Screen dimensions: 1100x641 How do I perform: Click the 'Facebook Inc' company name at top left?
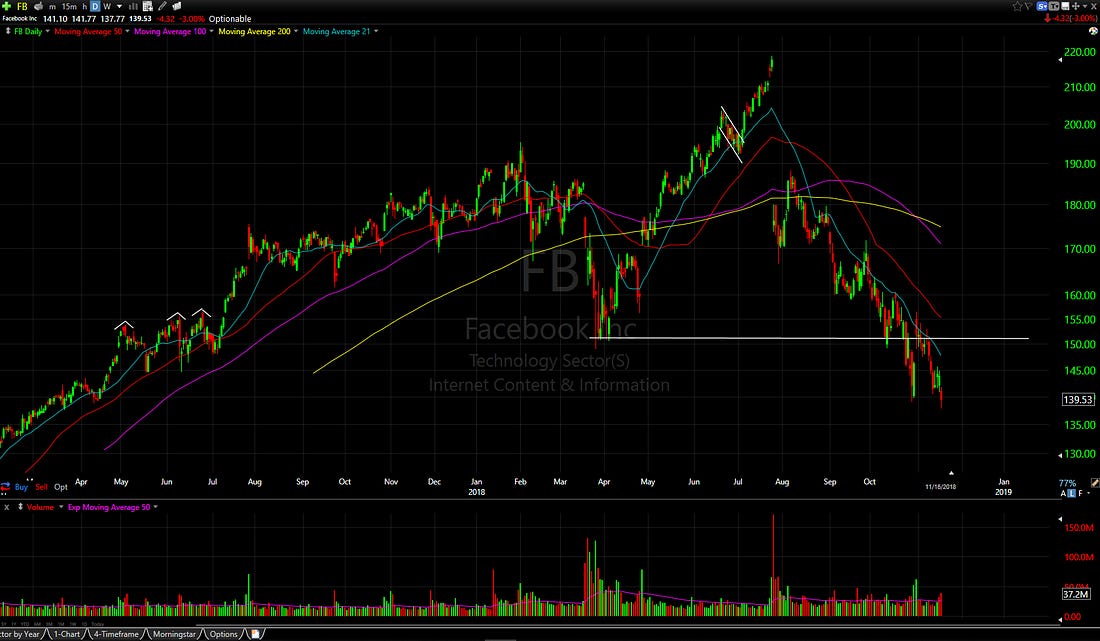click(20, 19)
